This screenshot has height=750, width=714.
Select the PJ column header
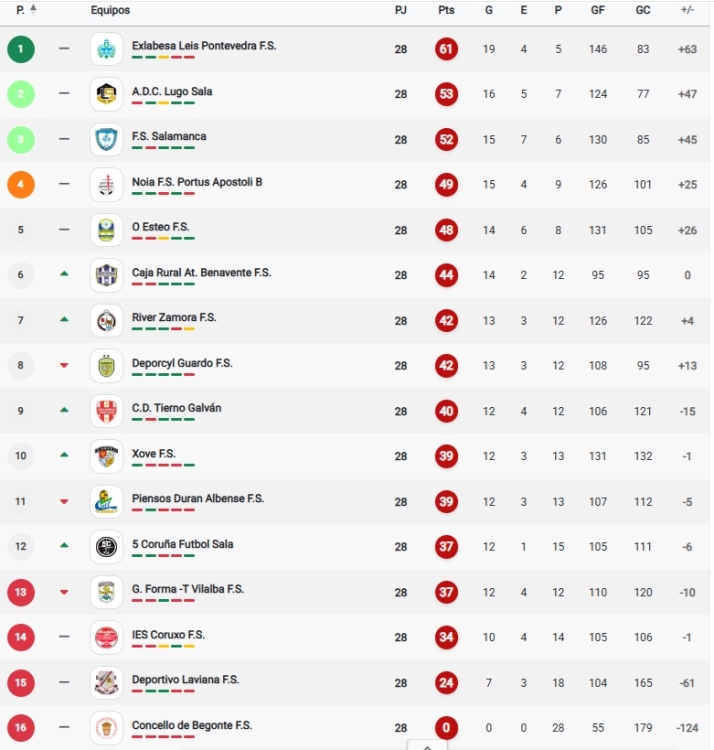tap(400, 10)
